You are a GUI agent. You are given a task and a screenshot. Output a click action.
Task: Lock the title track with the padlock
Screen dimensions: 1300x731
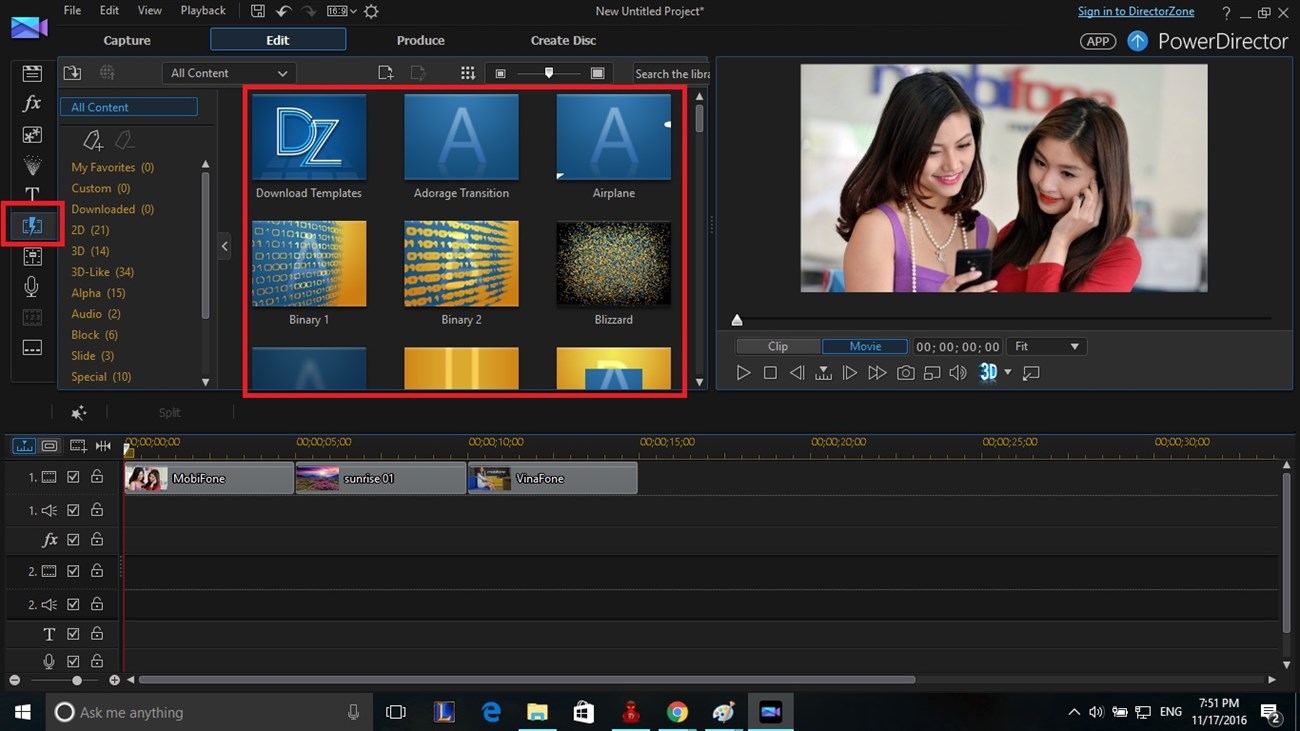pyautogui.click(x=97, y=633)
